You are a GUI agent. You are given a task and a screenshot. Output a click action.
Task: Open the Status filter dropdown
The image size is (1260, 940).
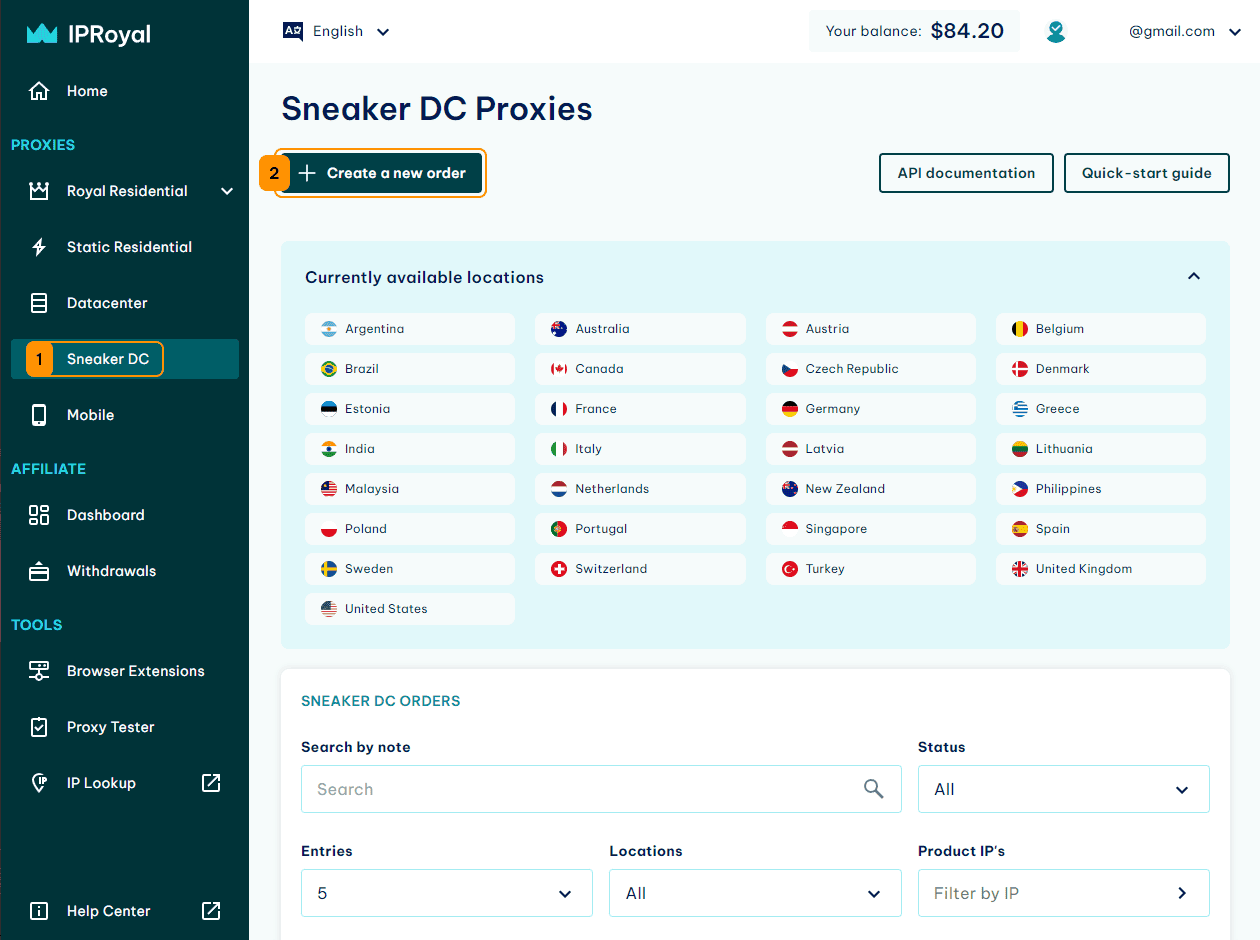[1064, 789]
